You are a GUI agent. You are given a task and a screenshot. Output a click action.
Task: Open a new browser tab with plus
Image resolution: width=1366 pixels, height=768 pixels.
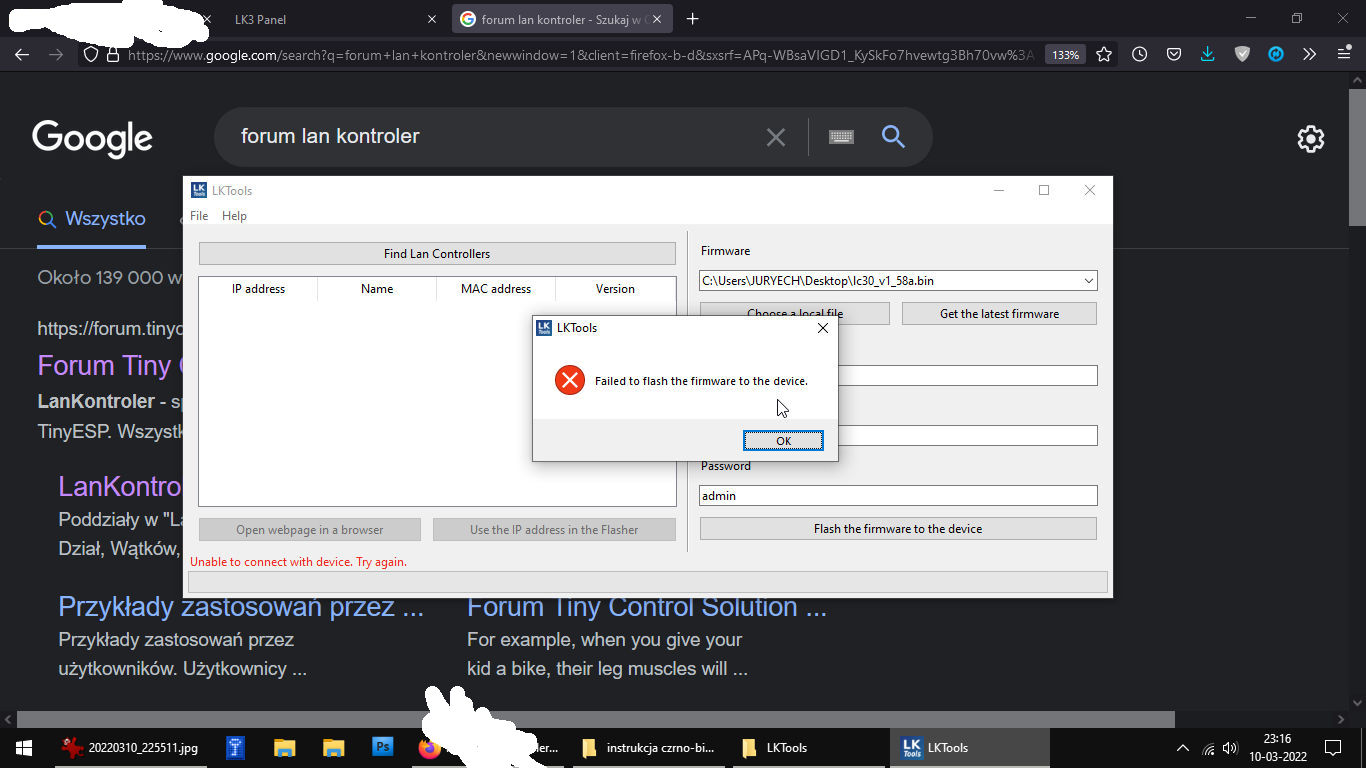coord(693,19)
